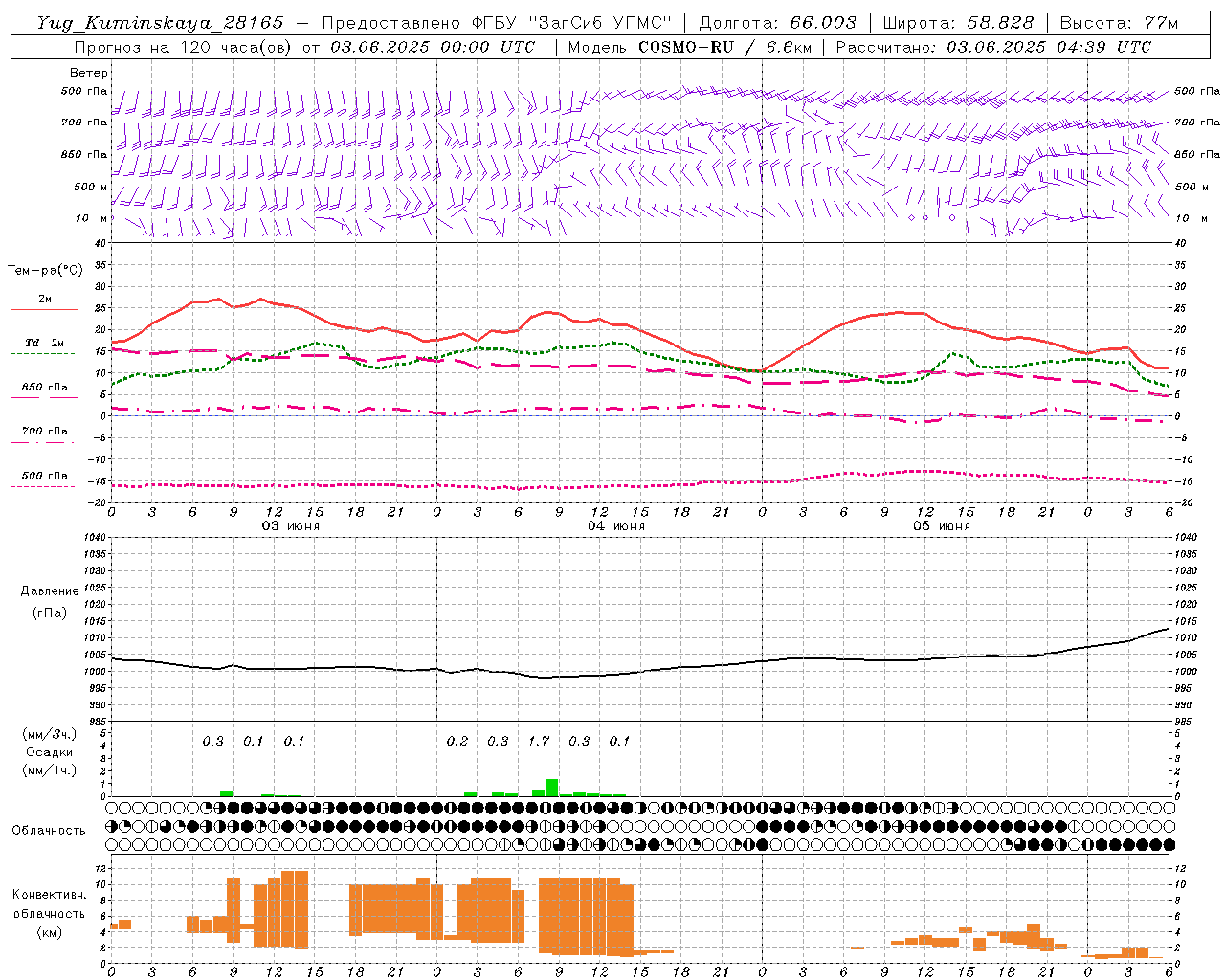Click the "(мм/3ч.)" precipitation unit label
The width and height of the screenshot is (1225, 980).
[x=50, y=734]
